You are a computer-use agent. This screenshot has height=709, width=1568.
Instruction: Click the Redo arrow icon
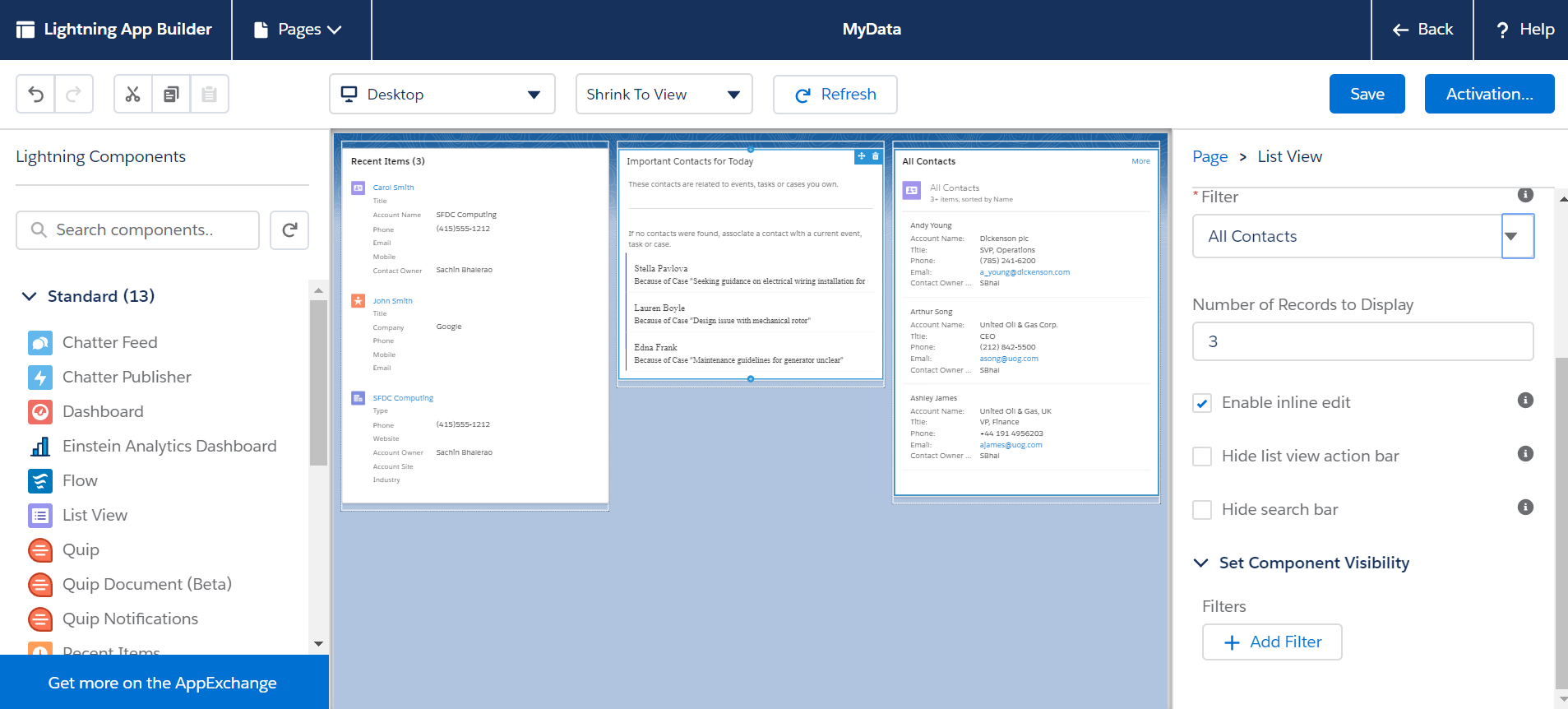(x=73, y=94)
